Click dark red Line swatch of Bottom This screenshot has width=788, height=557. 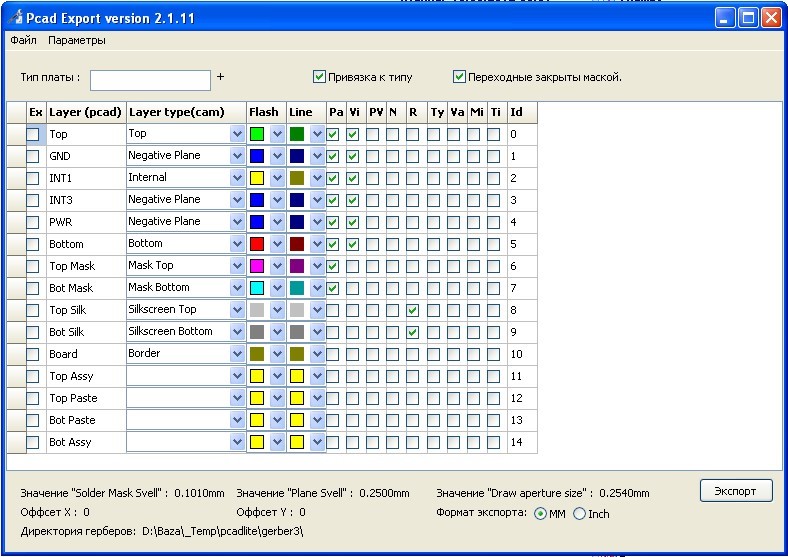click(297, 244)
